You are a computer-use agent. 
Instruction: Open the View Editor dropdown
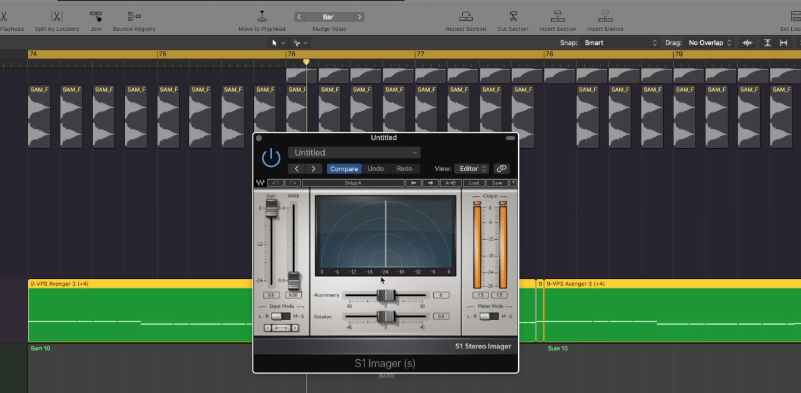[471, 169]
